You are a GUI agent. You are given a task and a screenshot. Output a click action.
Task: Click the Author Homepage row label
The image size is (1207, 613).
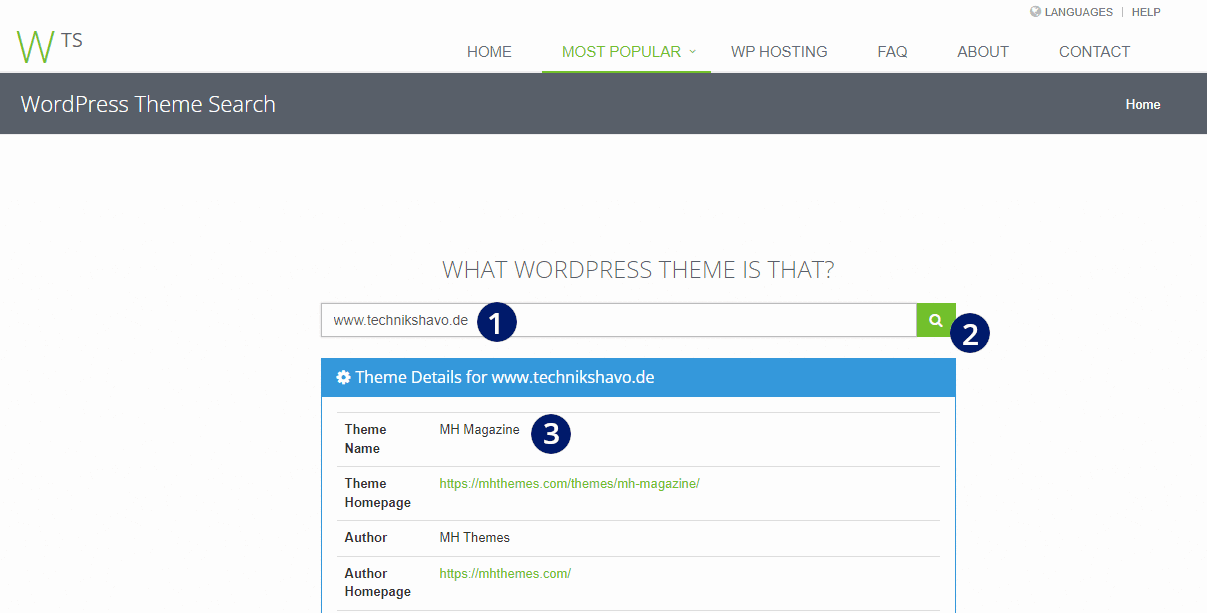click(378, 582)
